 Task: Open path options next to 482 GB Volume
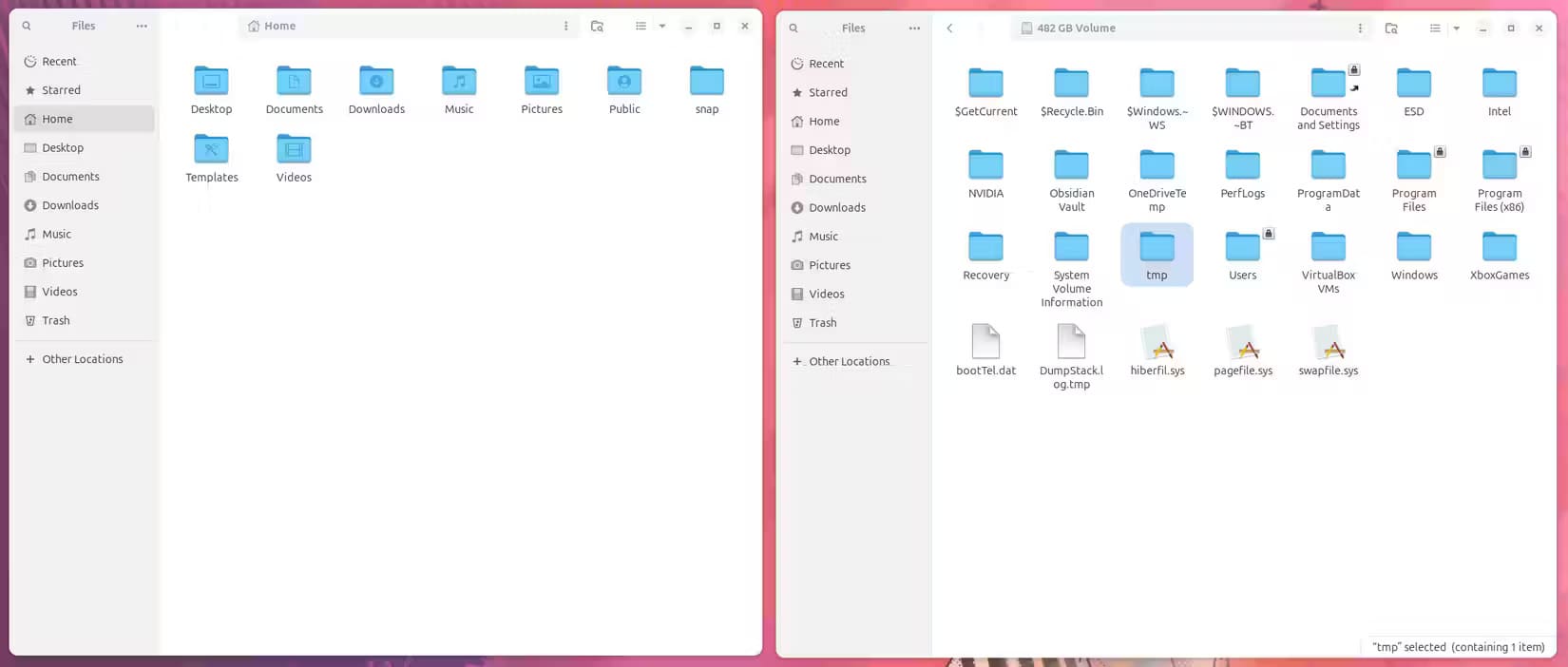click(1361, 28)
